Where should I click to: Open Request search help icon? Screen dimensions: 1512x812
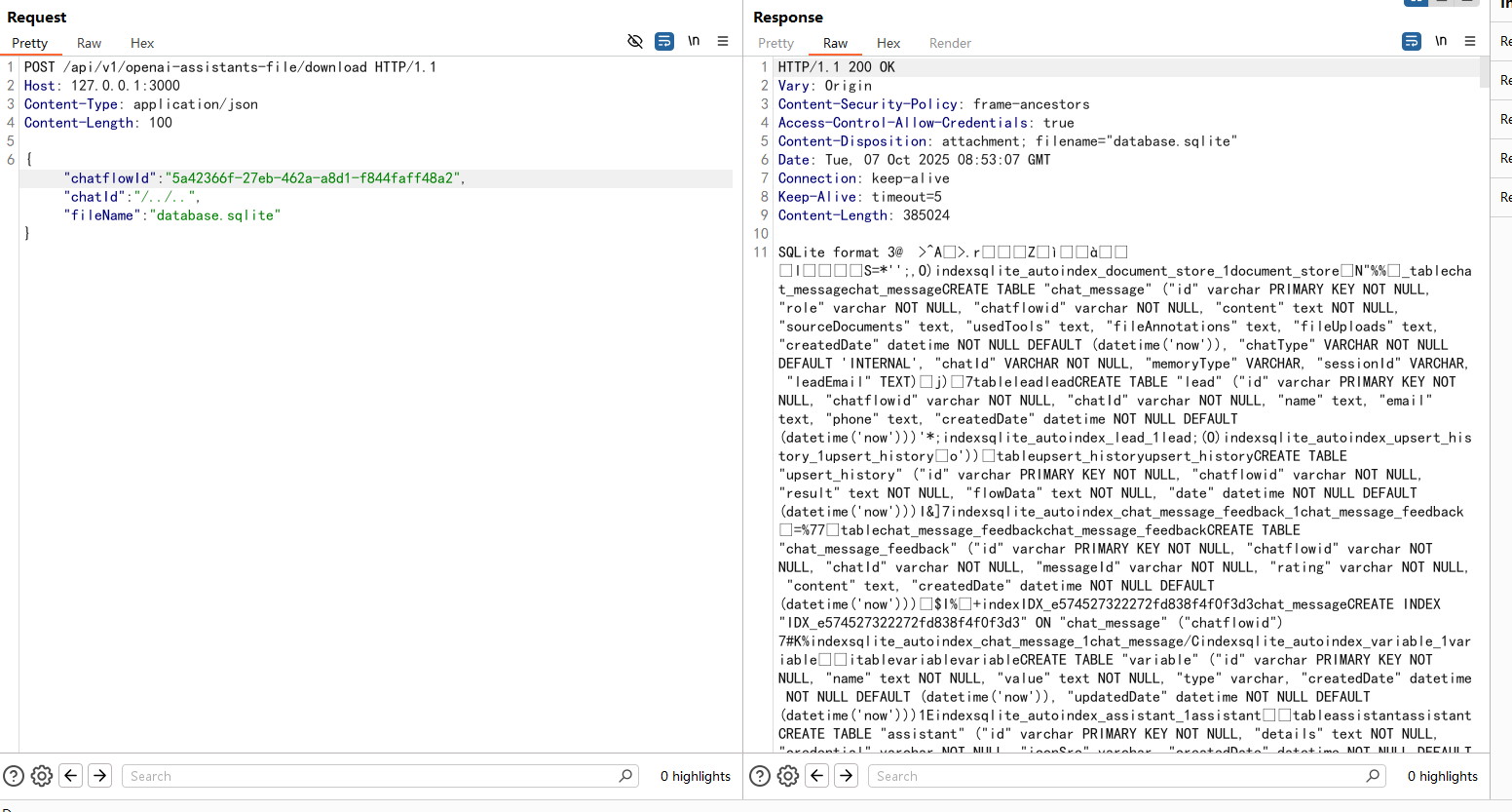14,776
